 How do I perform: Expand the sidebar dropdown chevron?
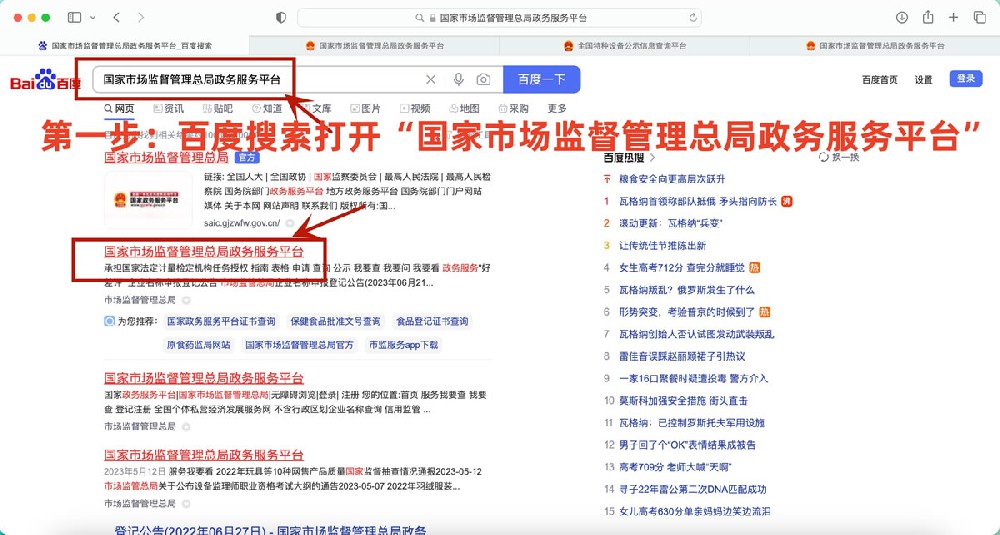tap(93, 18)
